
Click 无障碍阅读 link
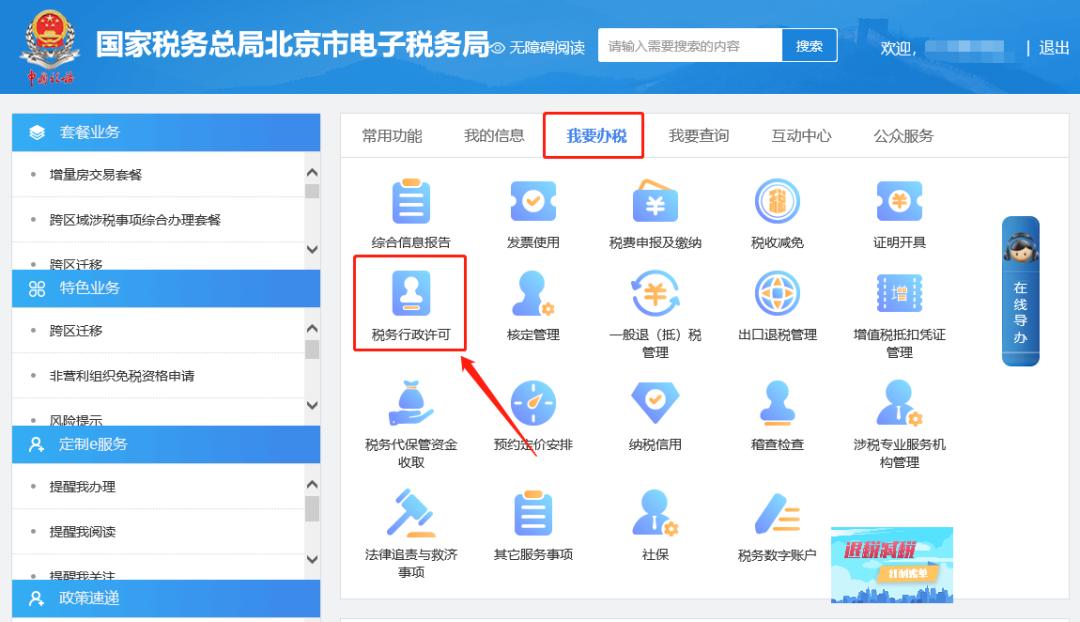[539, 48]
